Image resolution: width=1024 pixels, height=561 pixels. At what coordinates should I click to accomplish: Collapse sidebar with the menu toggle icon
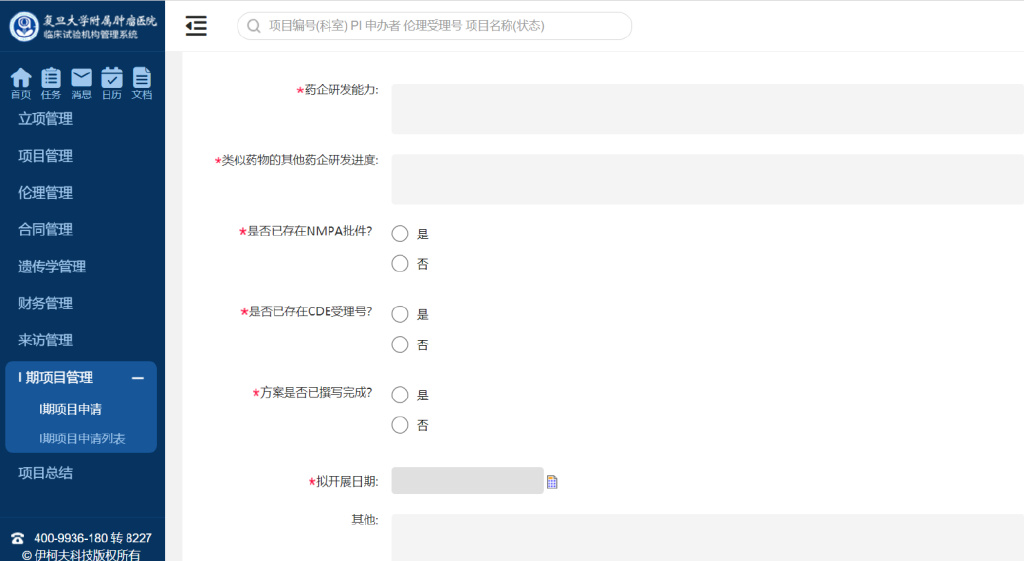coord(197,27)
